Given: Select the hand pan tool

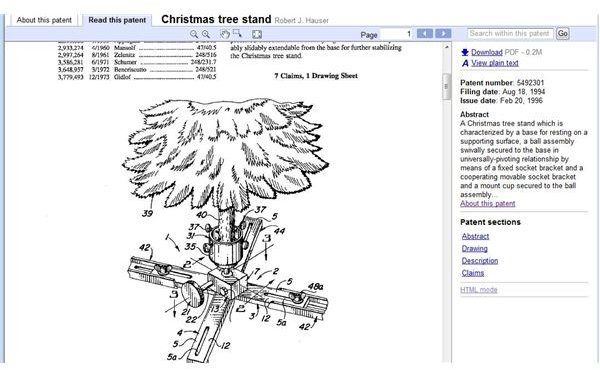Looking at the screenshot, I should (x=225, y=34).
